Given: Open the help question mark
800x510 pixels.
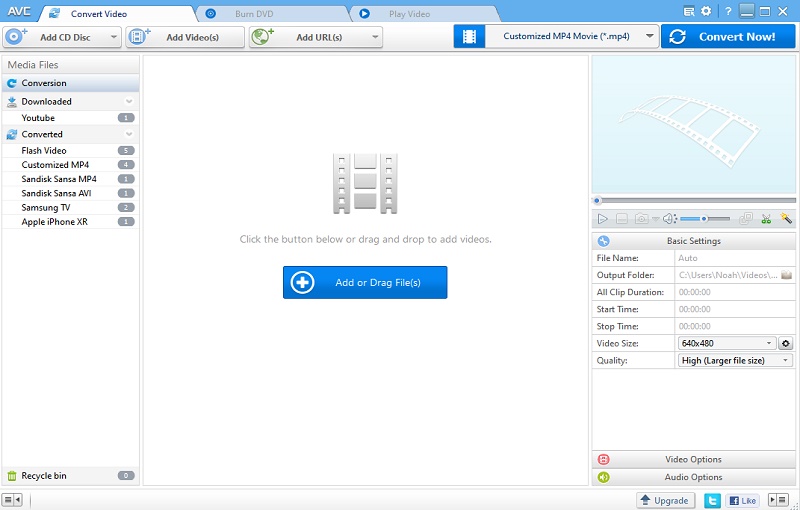Looking at the screenshot, I should (x=728, y=11).
